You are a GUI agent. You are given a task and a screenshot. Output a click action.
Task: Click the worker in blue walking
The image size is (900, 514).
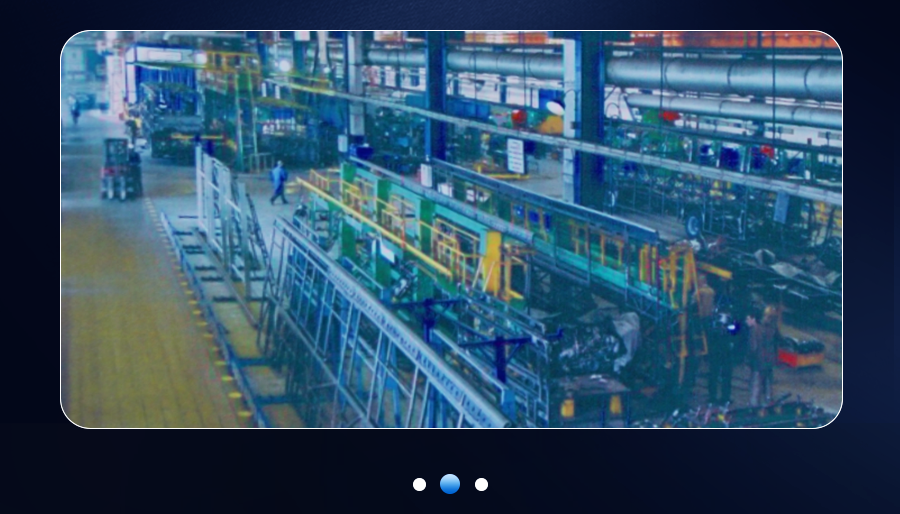278,182
